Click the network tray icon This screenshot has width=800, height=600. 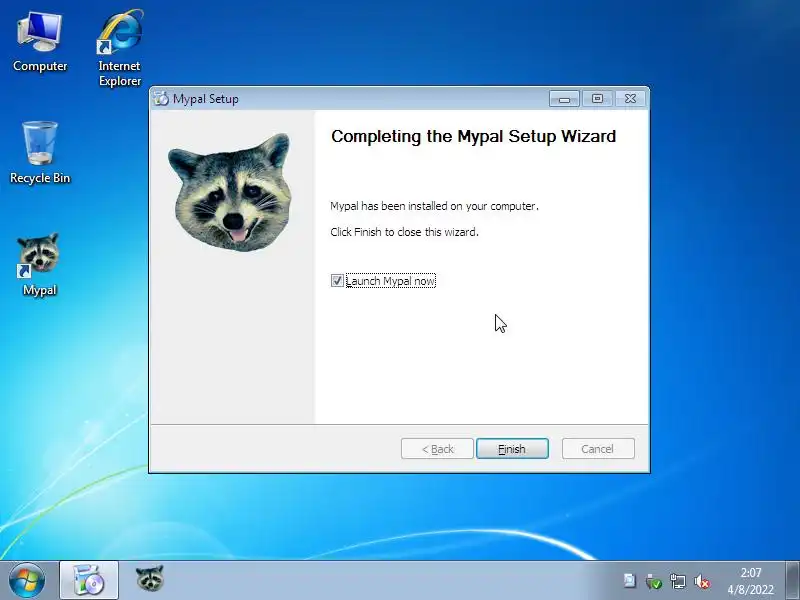tap(678, 581)
